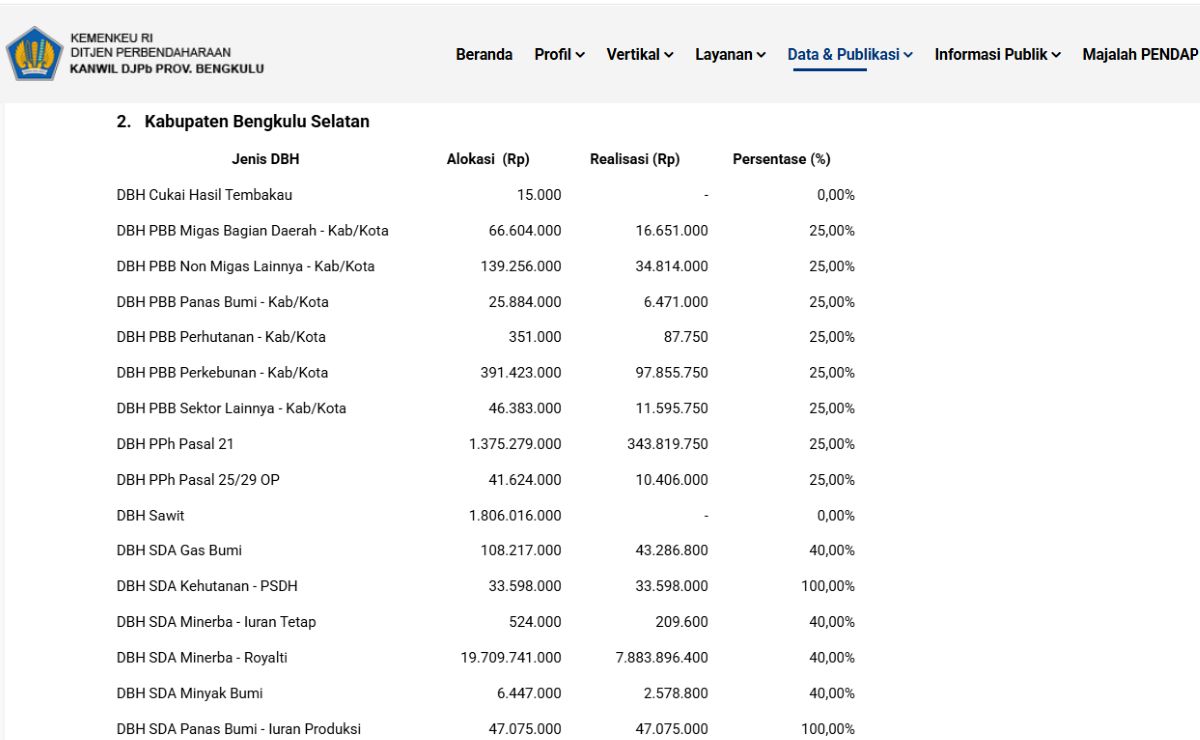Viewport: 1200px width, 740px height.
Task: Select the DBH SDA Minerba - Royalti allocation value
Action: pyautogui.click(x=511, y=658)
